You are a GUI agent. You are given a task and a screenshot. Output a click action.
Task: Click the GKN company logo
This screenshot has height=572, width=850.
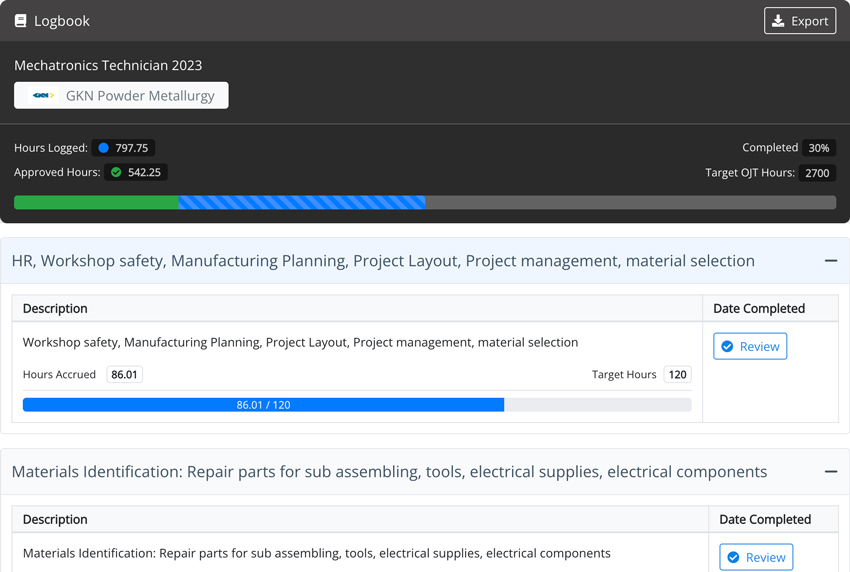click(43, 96)
